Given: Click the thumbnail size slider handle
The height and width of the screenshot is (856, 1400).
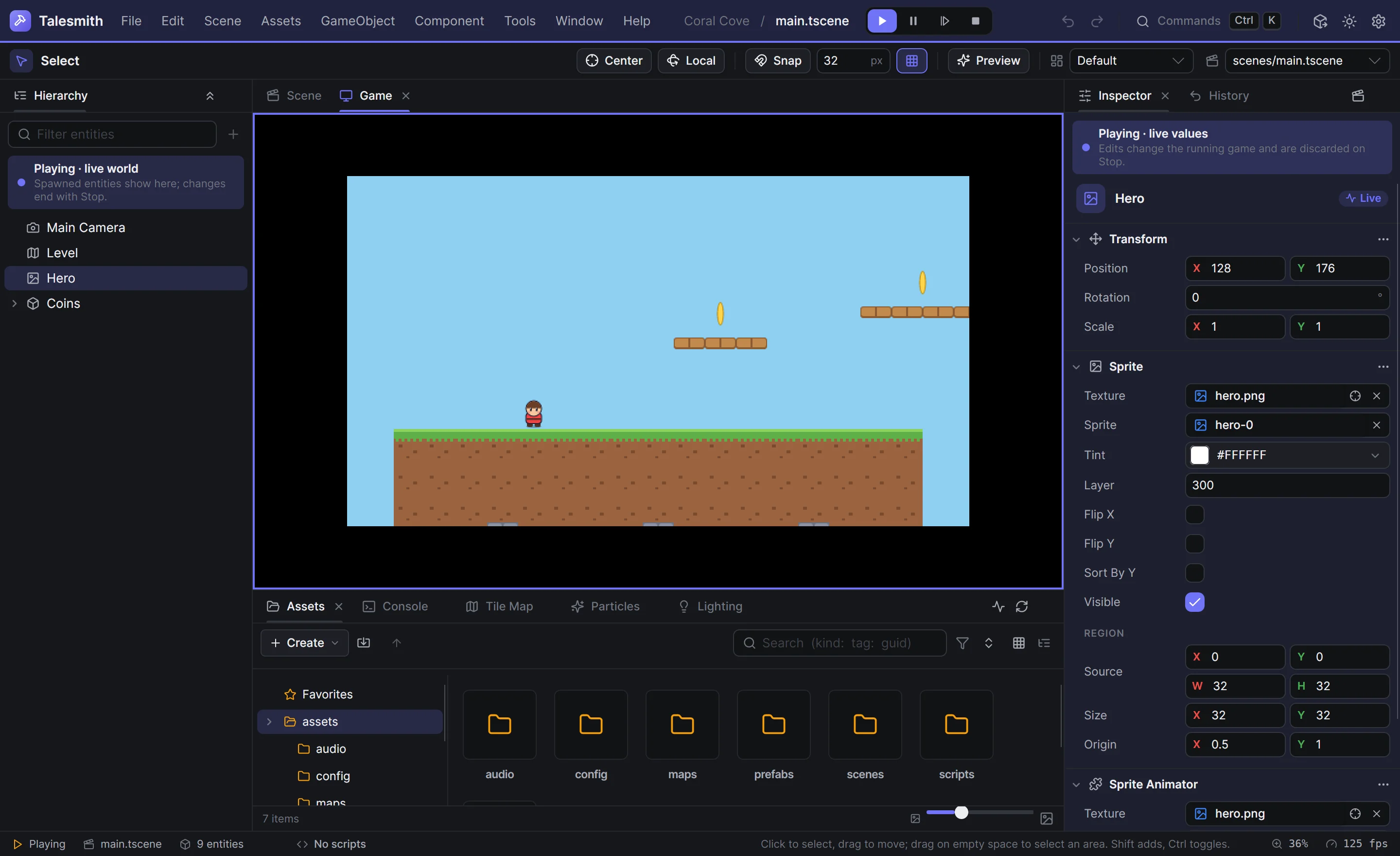Looking at the screenshot, I should pos(961,812).
